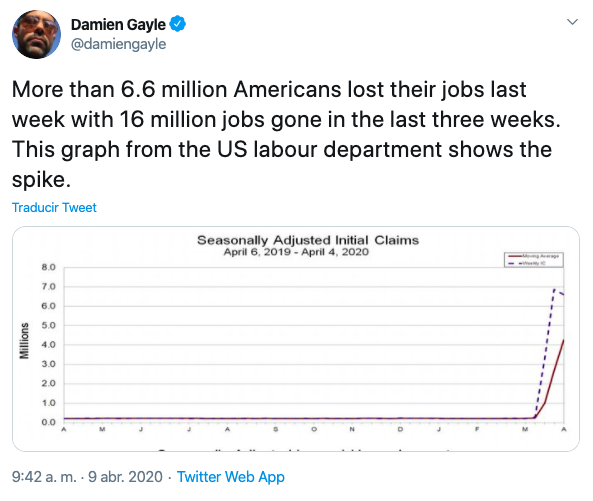
Task: Click the Millions axis label
Action: click(x=24, y=341)
